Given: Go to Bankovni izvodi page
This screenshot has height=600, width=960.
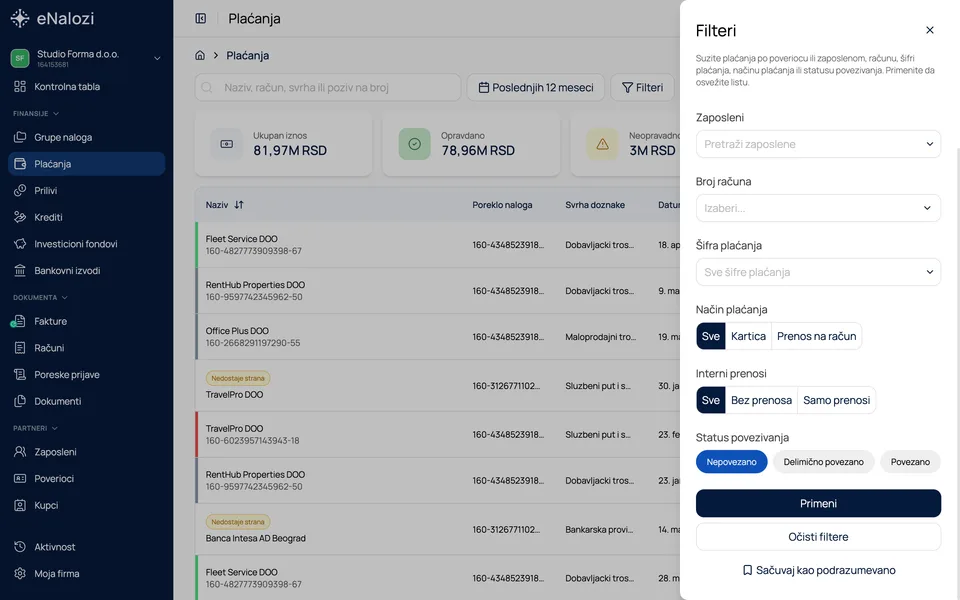Looking at the screenshot, I should pos(86,271).
